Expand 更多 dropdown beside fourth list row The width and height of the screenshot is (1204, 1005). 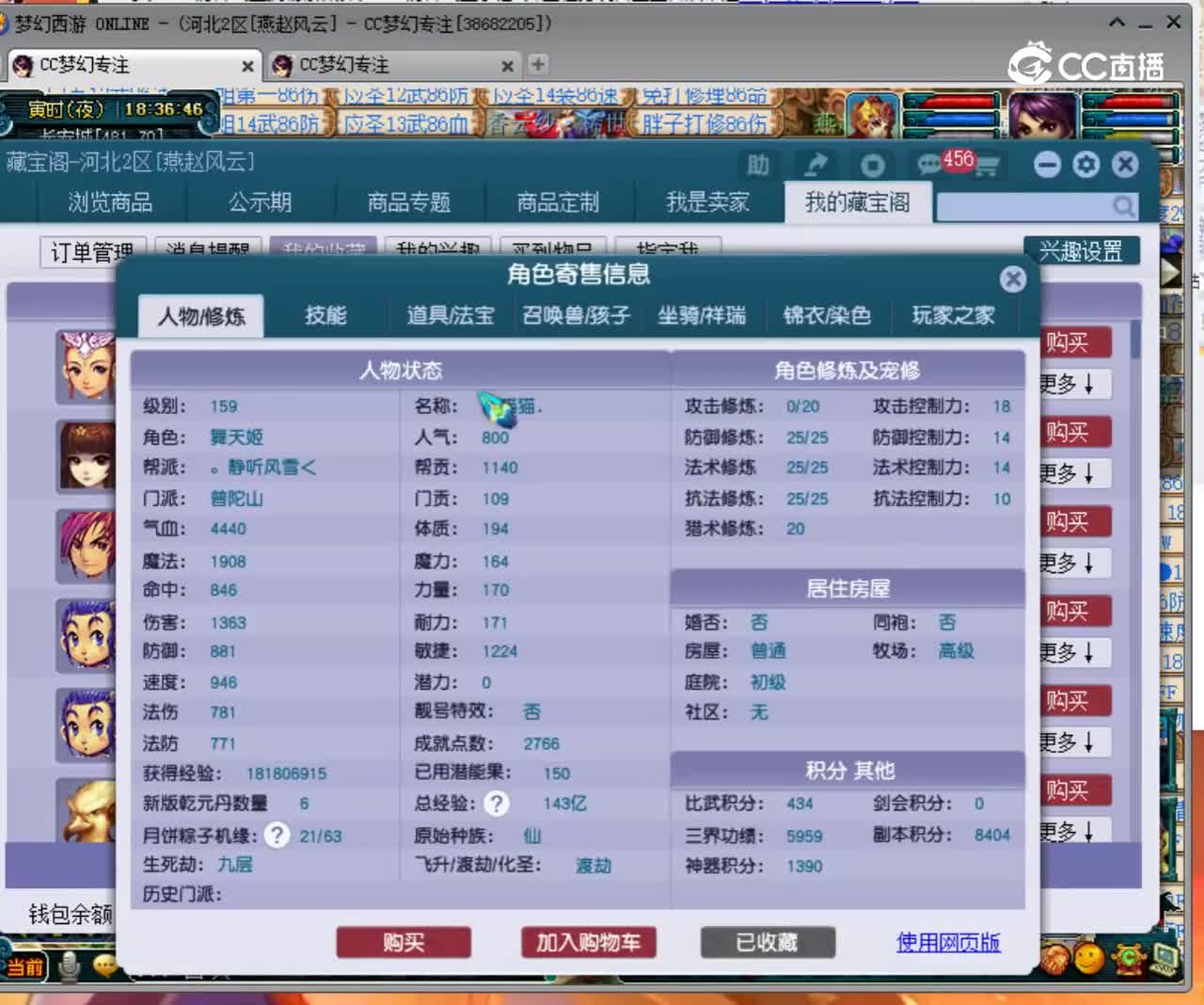point(1075,652)
